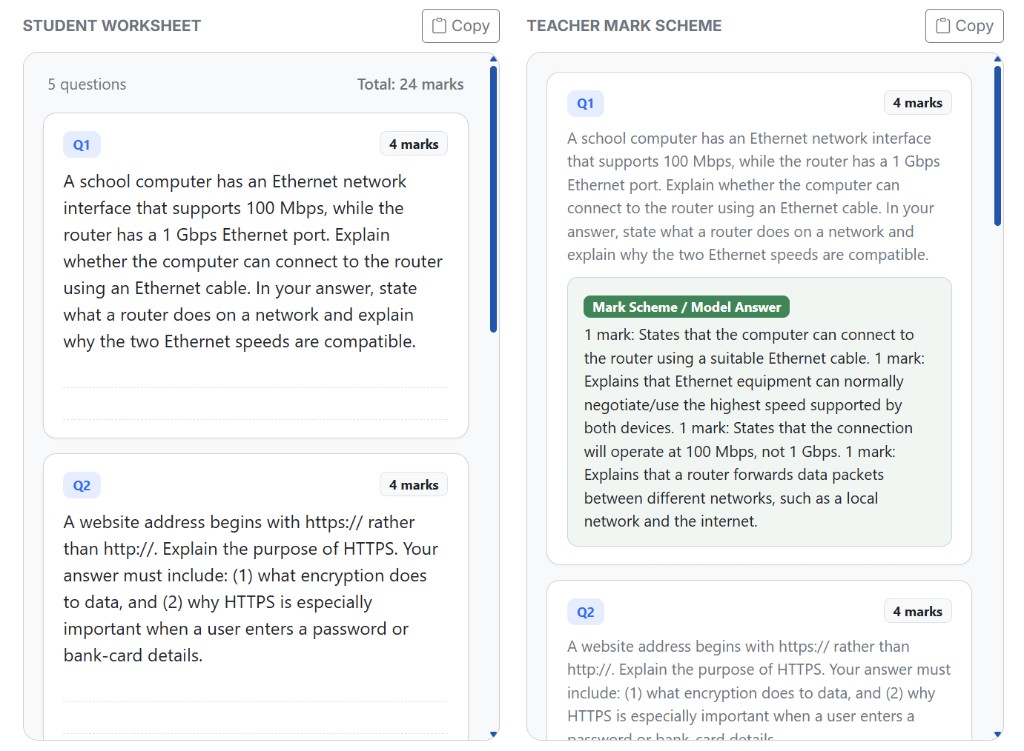Click the Q1 badge in Student Worksheet

point(82,145)
